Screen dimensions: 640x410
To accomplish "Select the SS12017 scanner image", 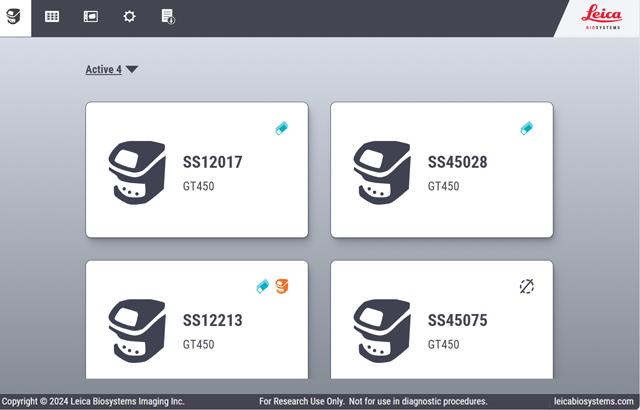I will click(x=137, y=173).
